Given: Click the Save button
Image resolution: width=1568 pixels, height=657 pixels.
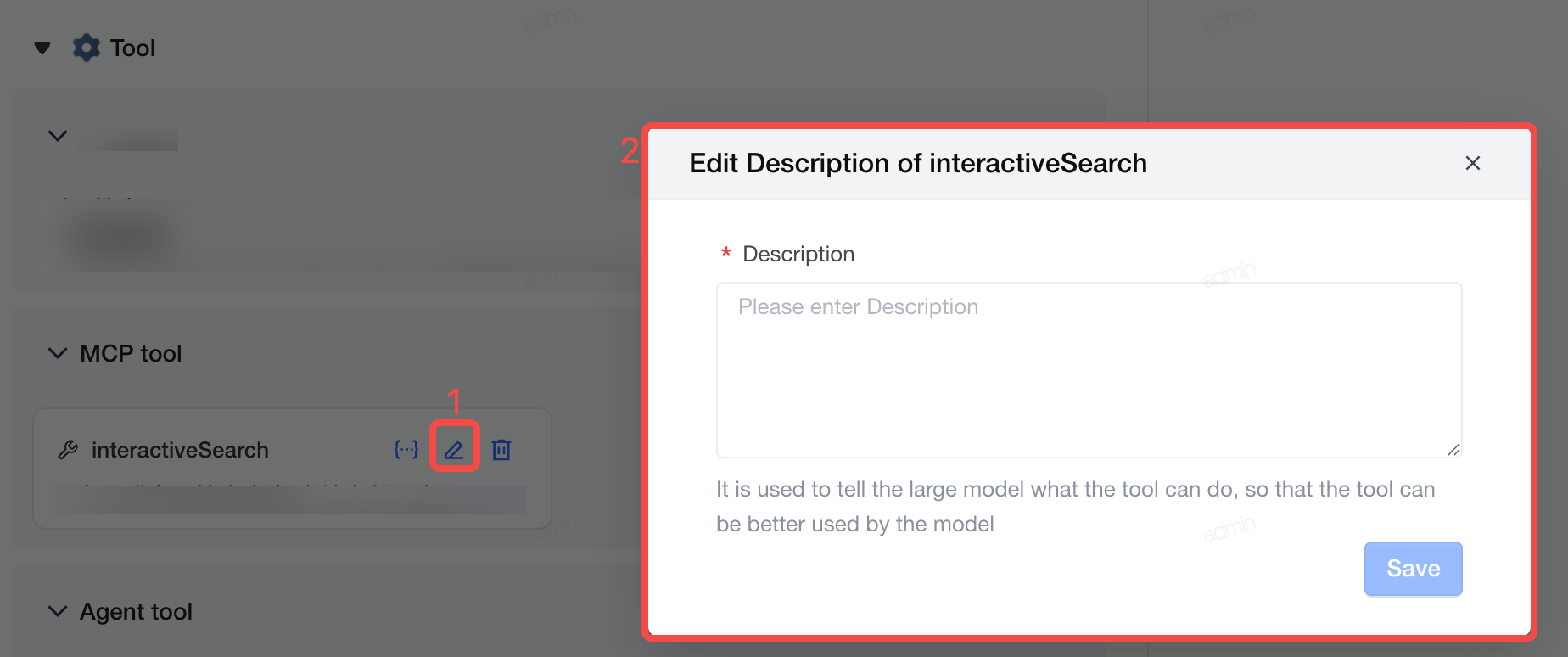Looking at the screenshot, I should coord(1414,569).
